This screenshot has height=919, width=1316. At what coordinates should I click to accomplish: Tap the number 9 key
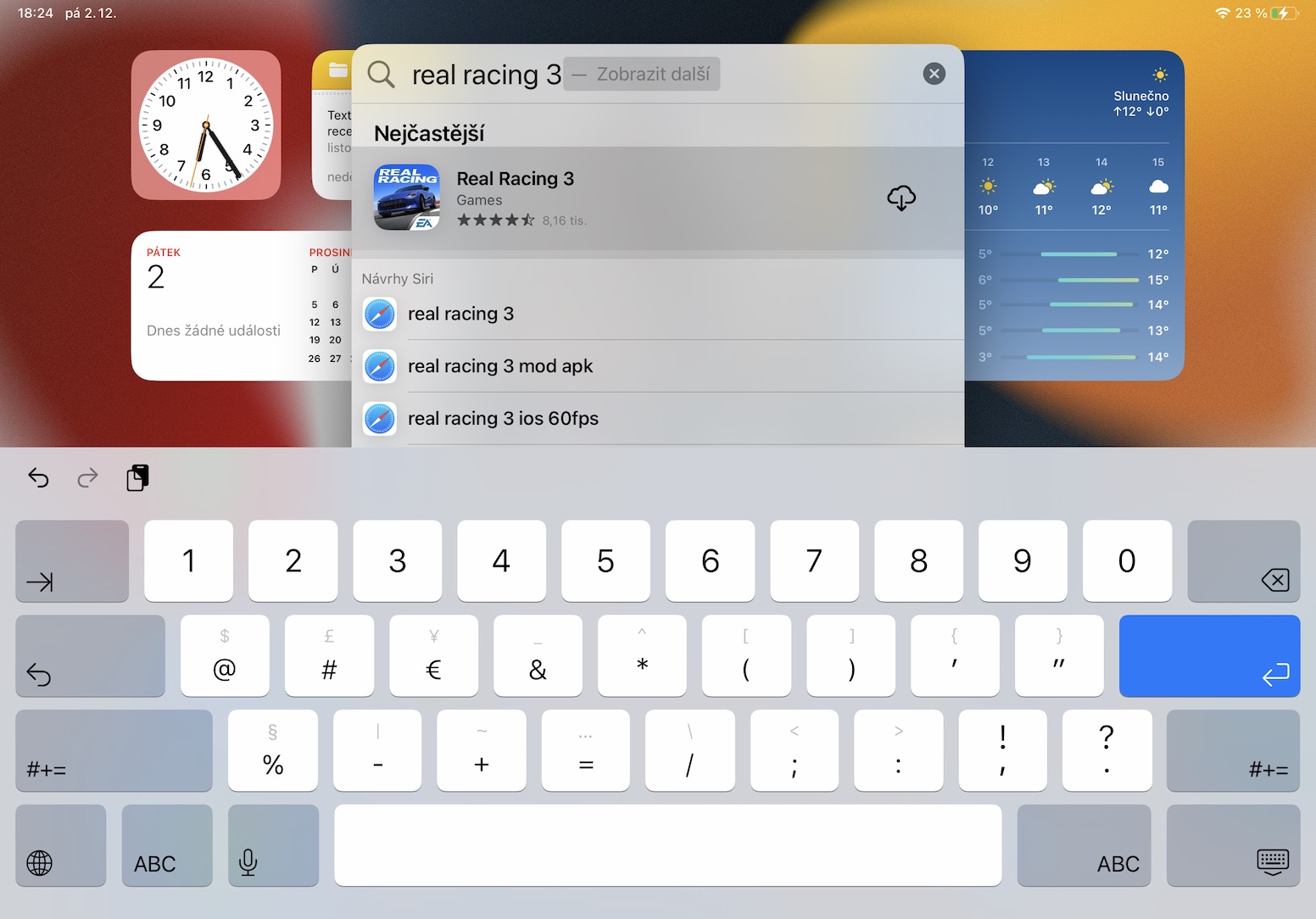click(1023, 561)
